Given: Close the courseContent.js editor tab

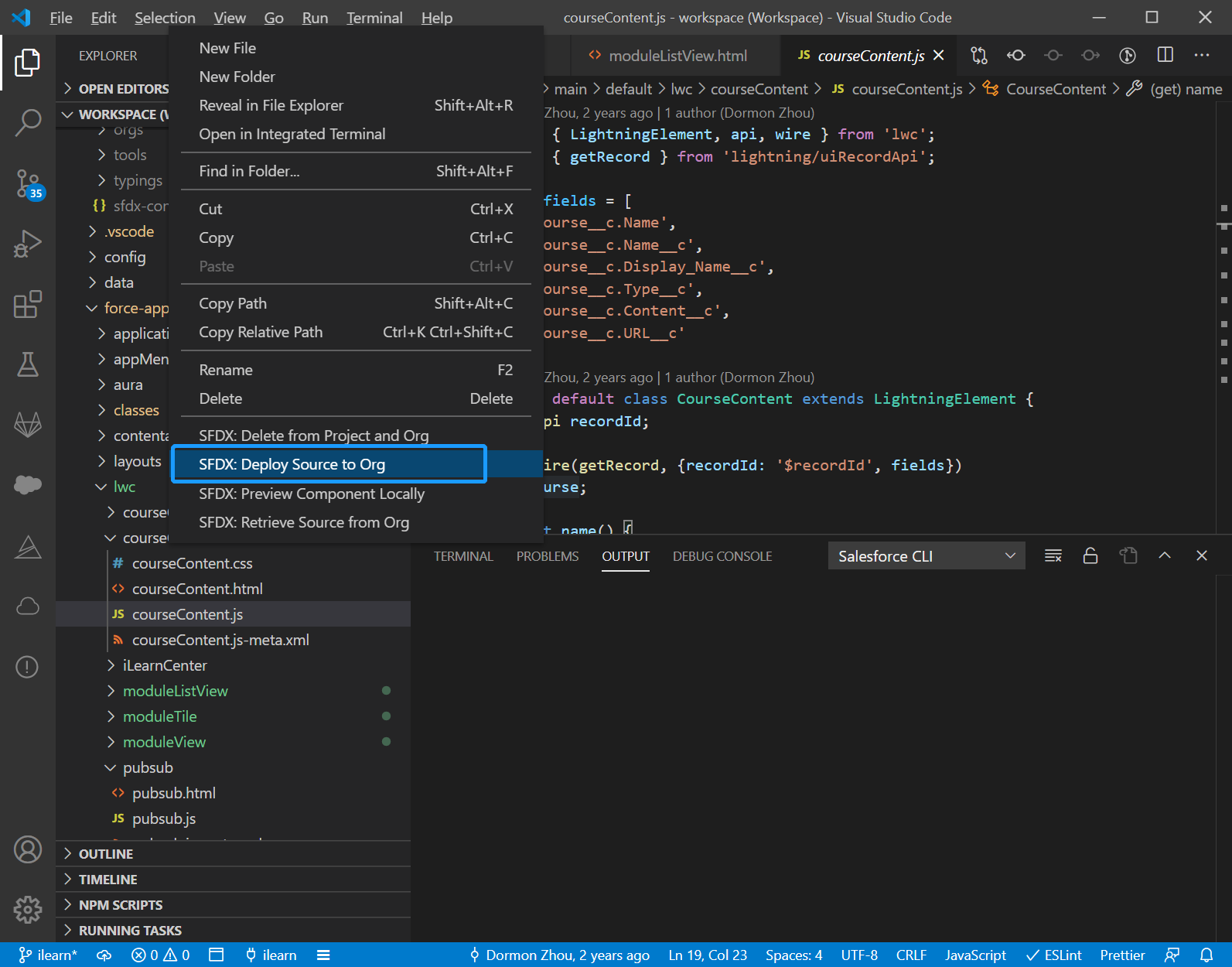Looking at the screenshot, I should 939,55.
